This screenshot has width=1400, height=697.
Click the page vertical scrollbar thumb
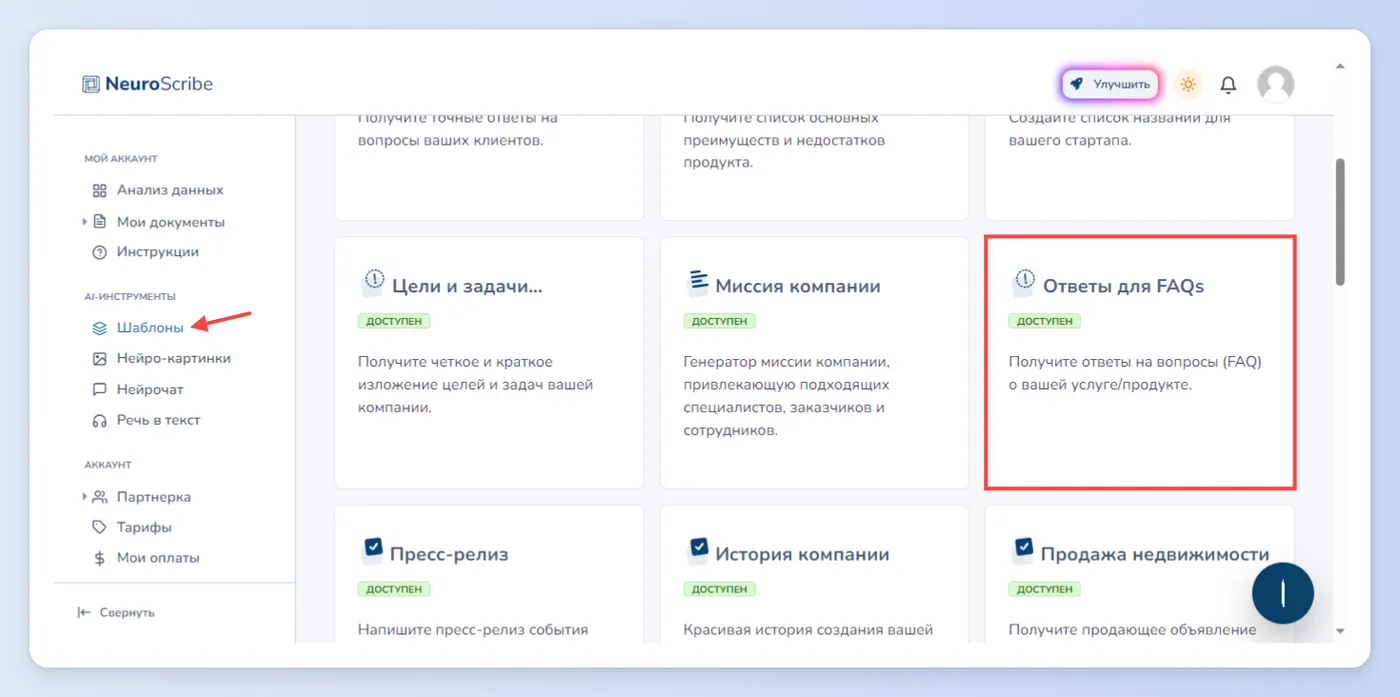point(1340,222)
